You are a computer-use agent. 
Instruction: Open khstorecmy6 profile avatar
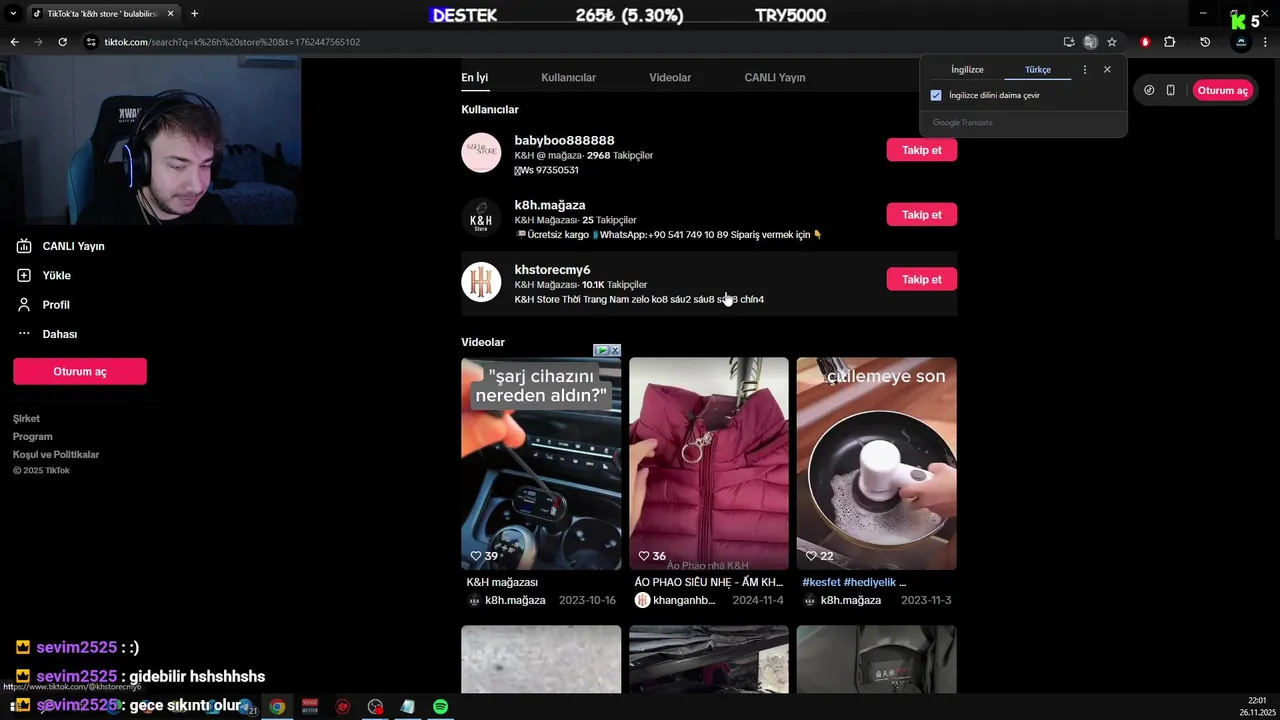tap(481, 282)
